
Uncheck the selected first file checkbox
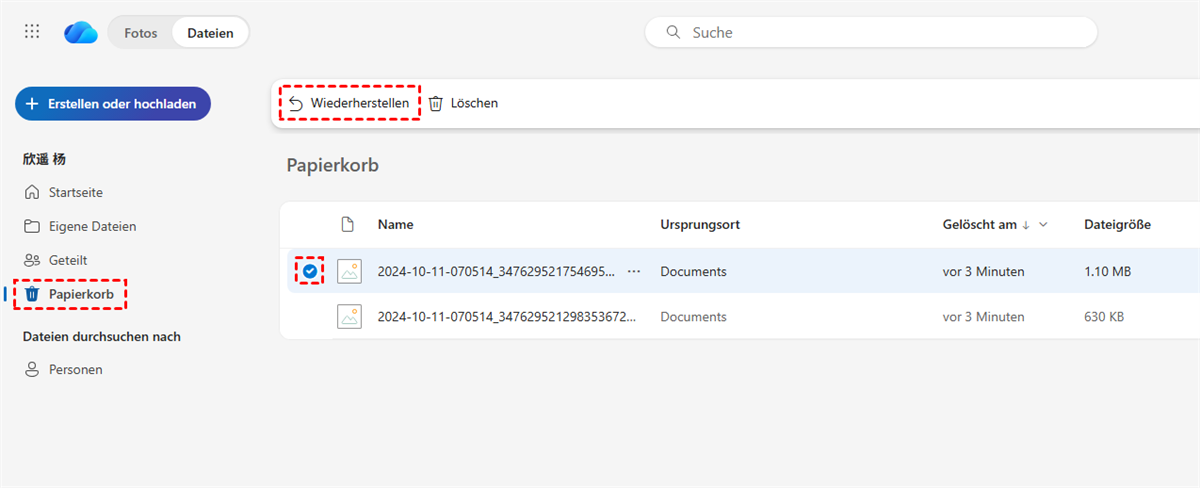[x=310, y=271]
